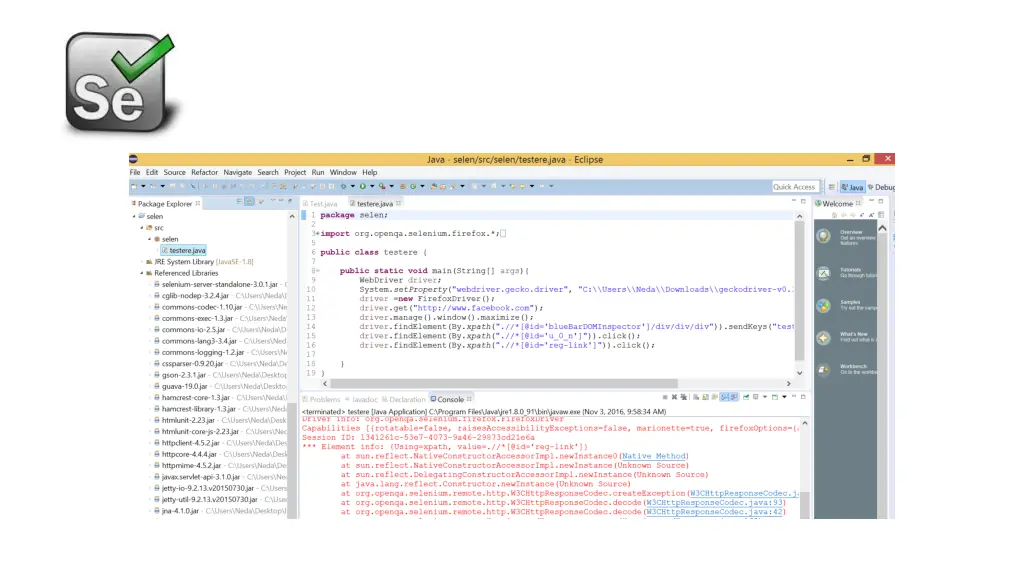Click Remove All Terminated Launches console icon
This screenshot has width=1024, height=576.
684,397
